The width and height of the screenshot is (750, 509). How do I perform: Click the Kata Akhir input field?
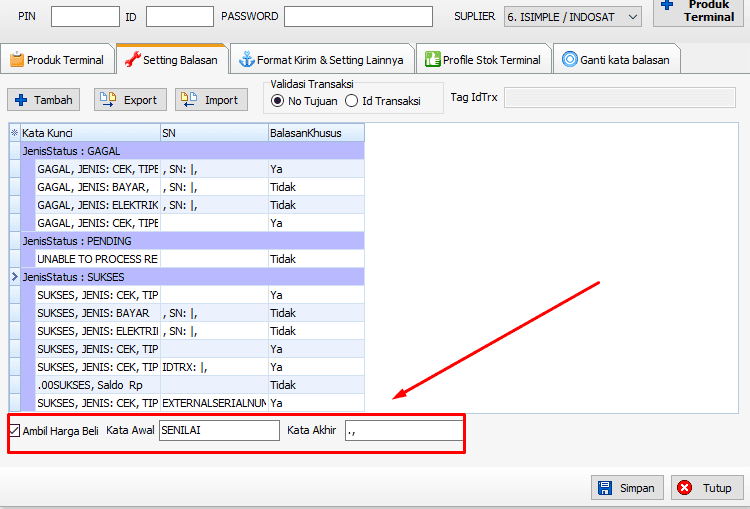403,431
